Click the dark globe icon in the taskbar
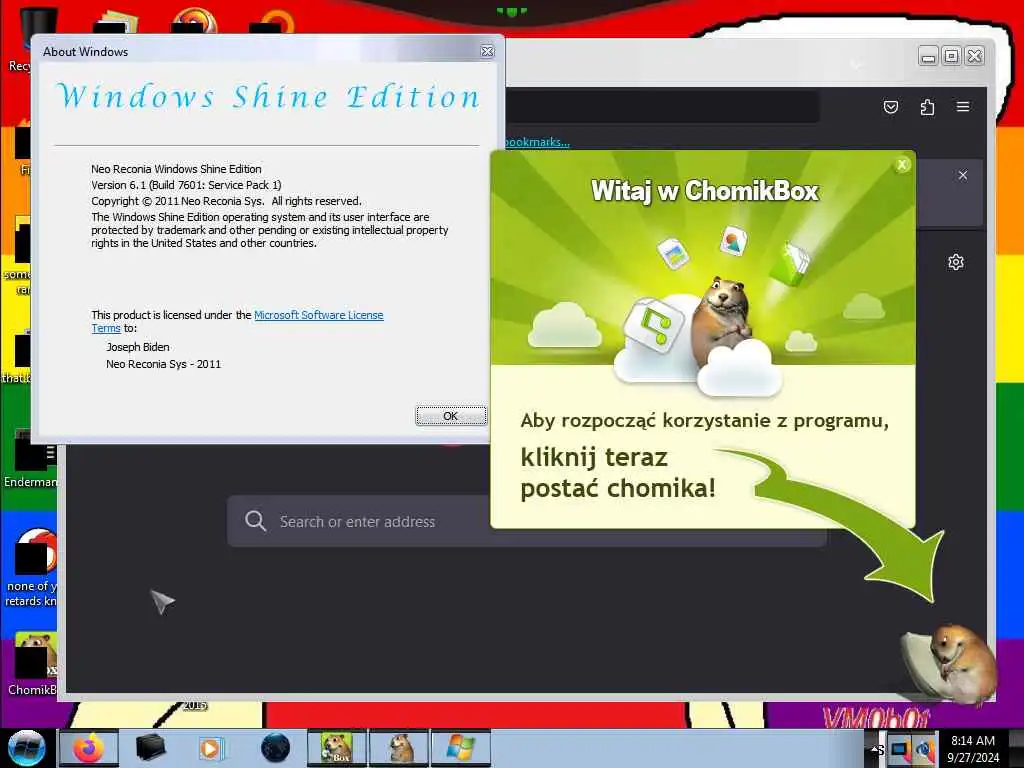 (275, 748)
